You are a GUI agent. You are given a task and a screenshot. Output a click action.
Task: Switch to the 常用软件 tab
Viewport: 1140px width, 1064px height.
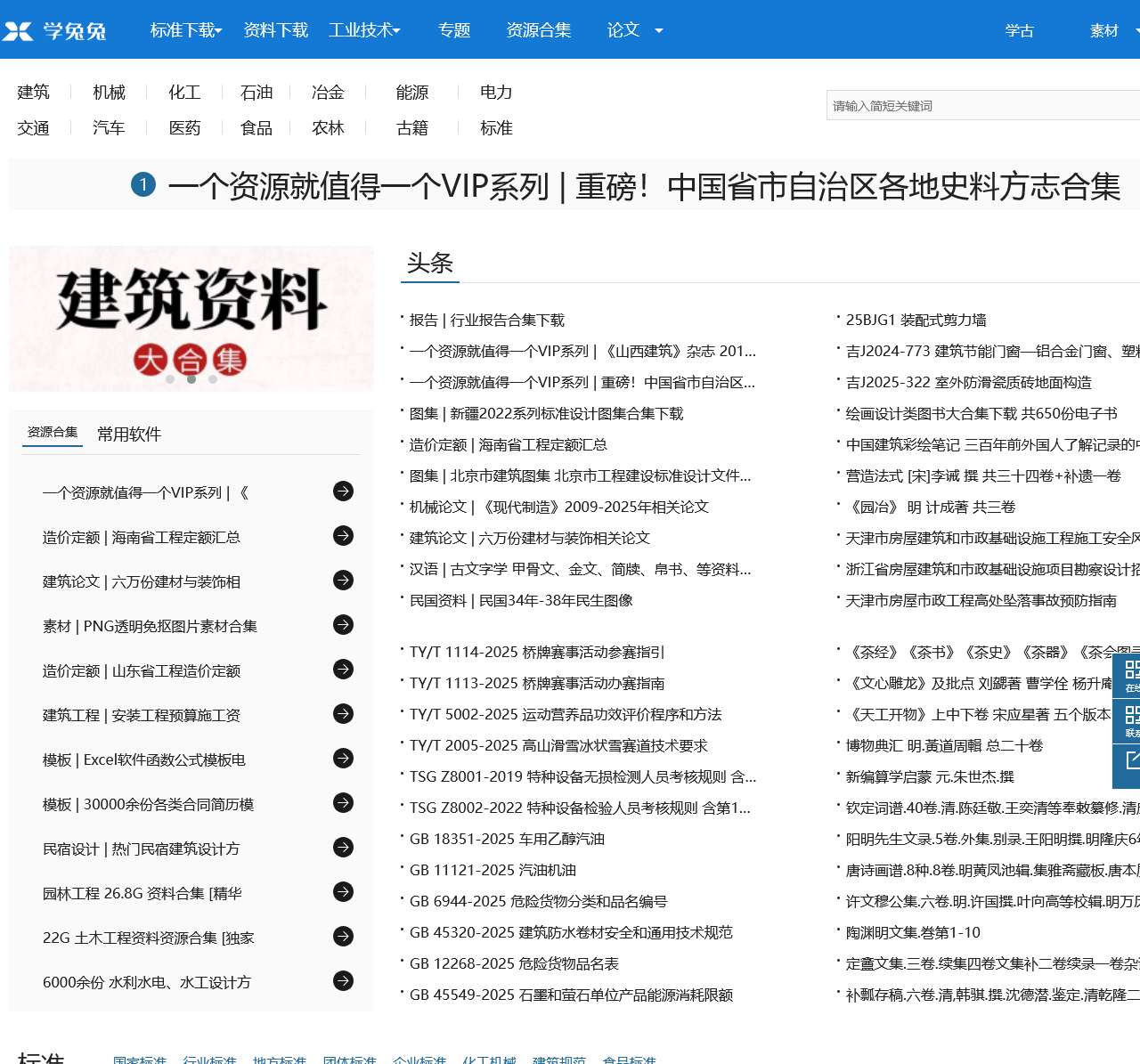click(x=129, y=435)
